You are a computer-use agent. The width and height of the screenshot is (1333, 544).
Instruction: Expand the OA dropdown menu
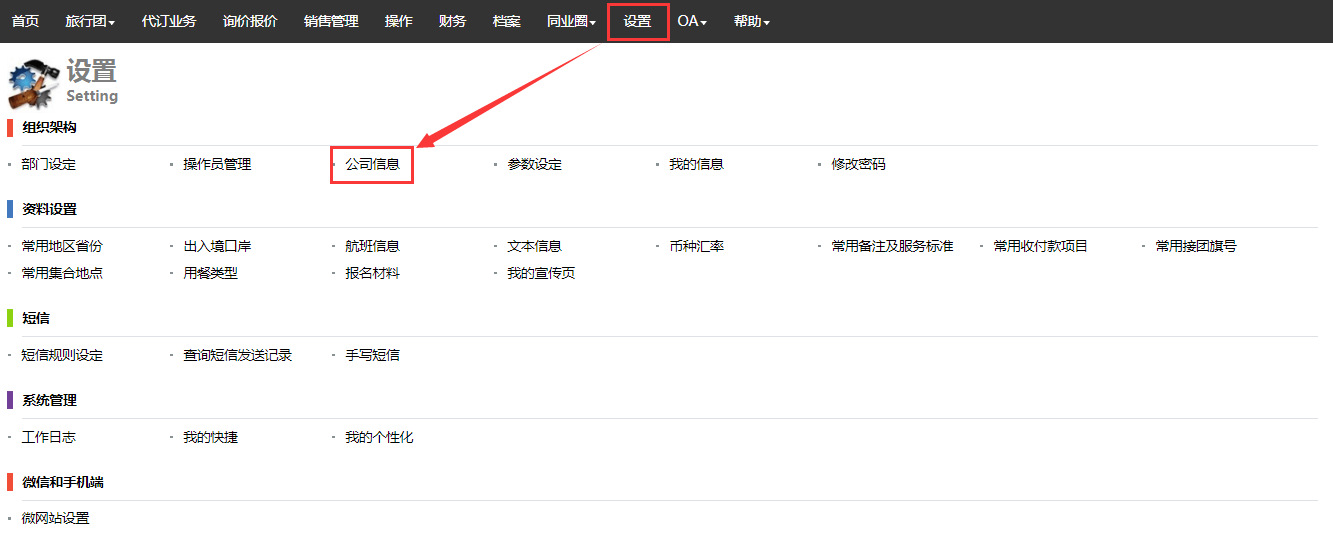692,21
